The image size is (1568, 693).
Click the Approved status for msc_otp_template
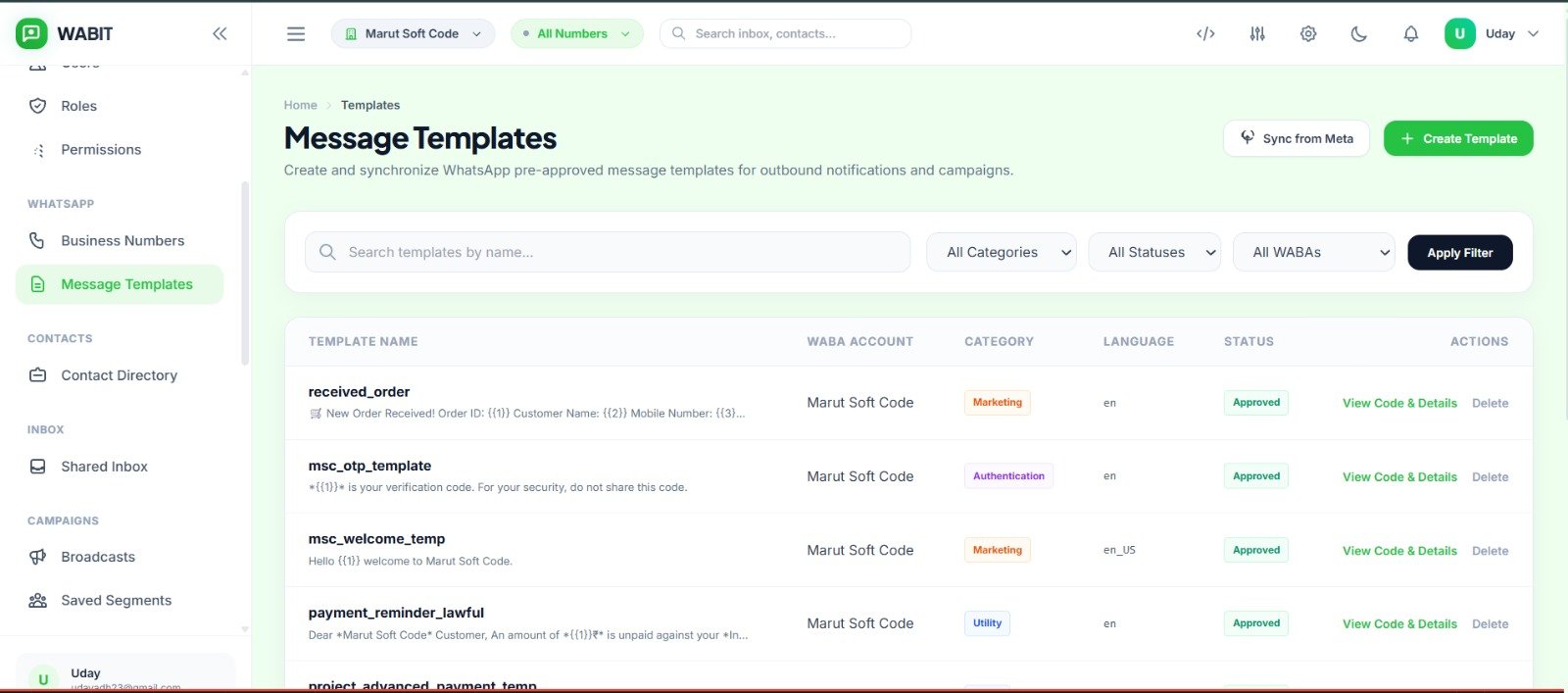pos(1256,476)
